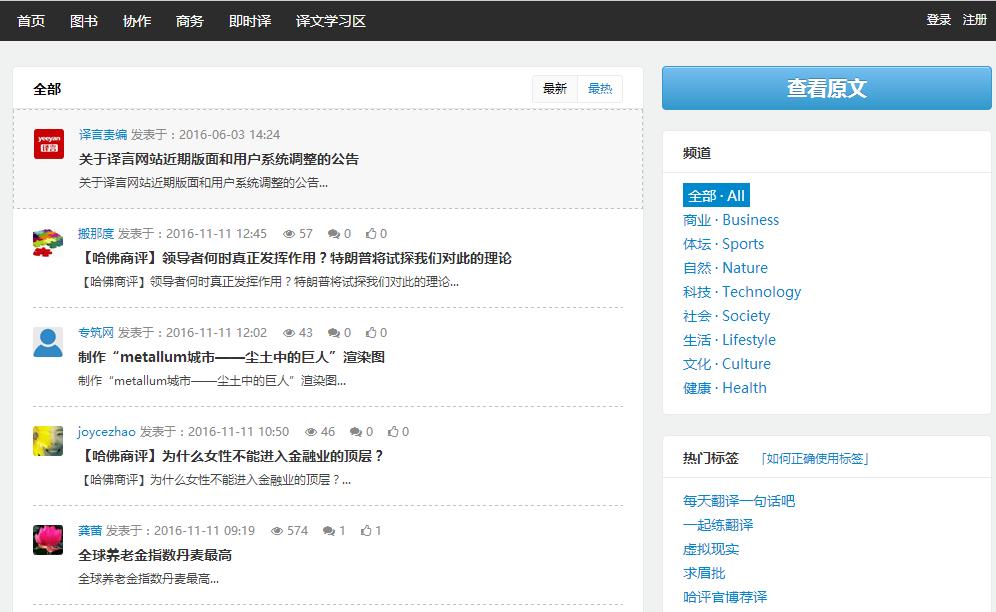The image size is (996, 612).
Task: Click the blue 查看原文 button
Action: tap(826, 88)
